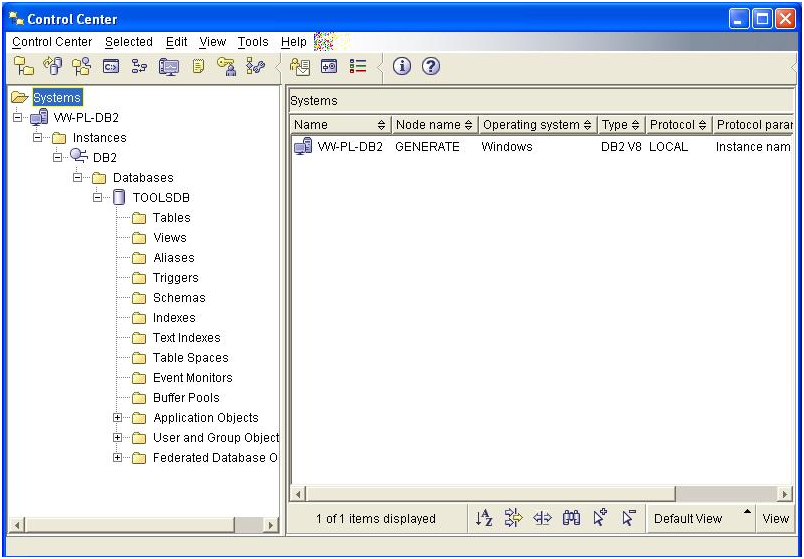Click the tree pane horizontal scrollbar thumb
The height and width of the screenshot is (559, 804).
coord(130,525)
